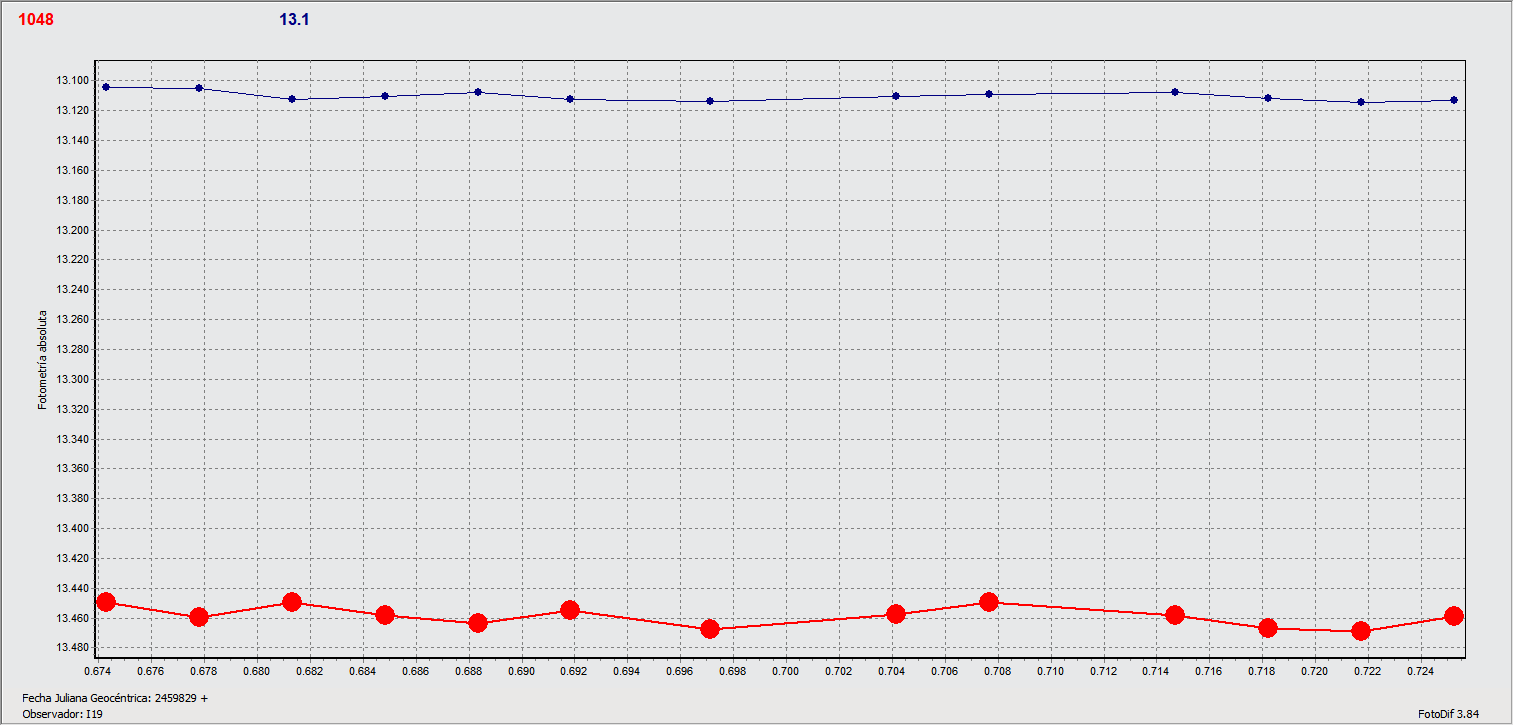Click the last blue data point on the right

1453,100
